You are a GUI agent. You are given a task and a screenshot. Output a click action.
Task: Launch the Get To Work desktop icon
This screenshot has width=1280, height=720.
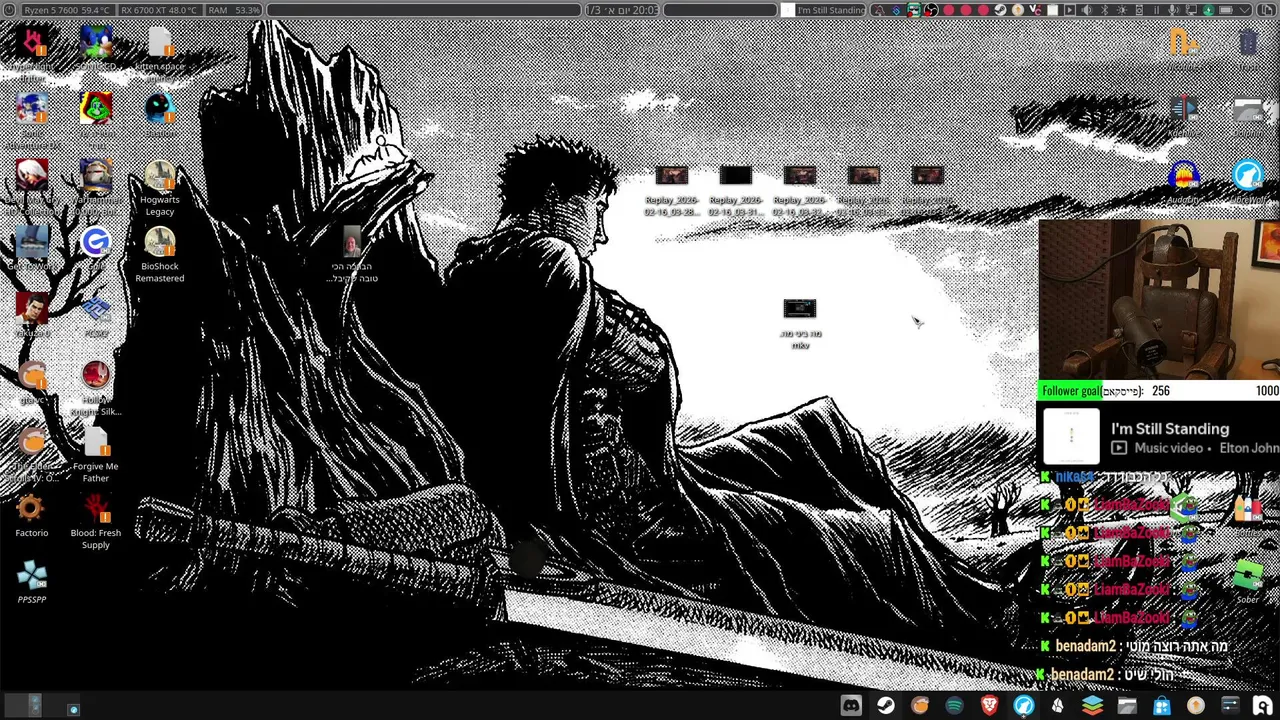click(31, 242)
